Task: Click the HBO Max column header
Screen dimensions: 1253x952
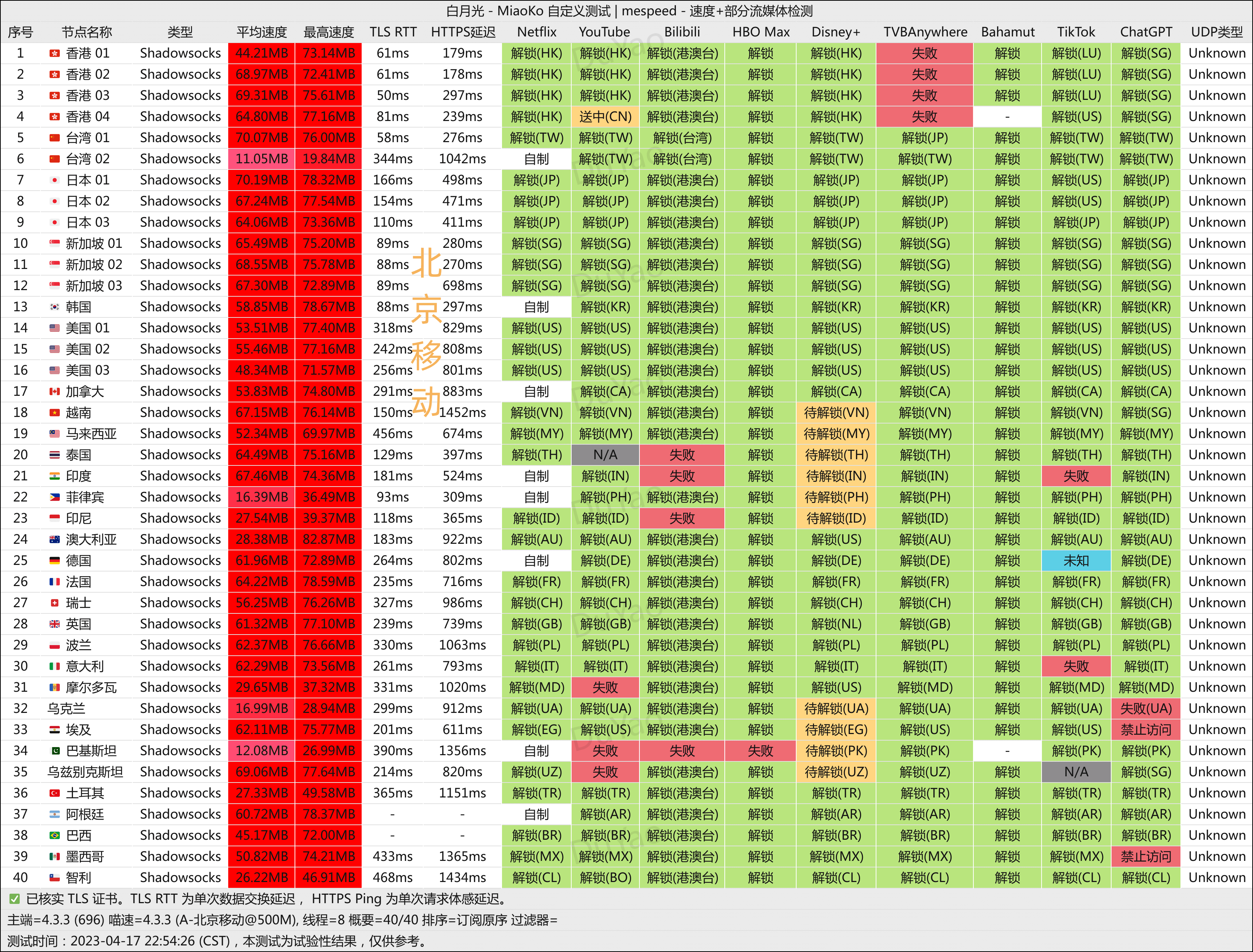Action: [761, 32]
